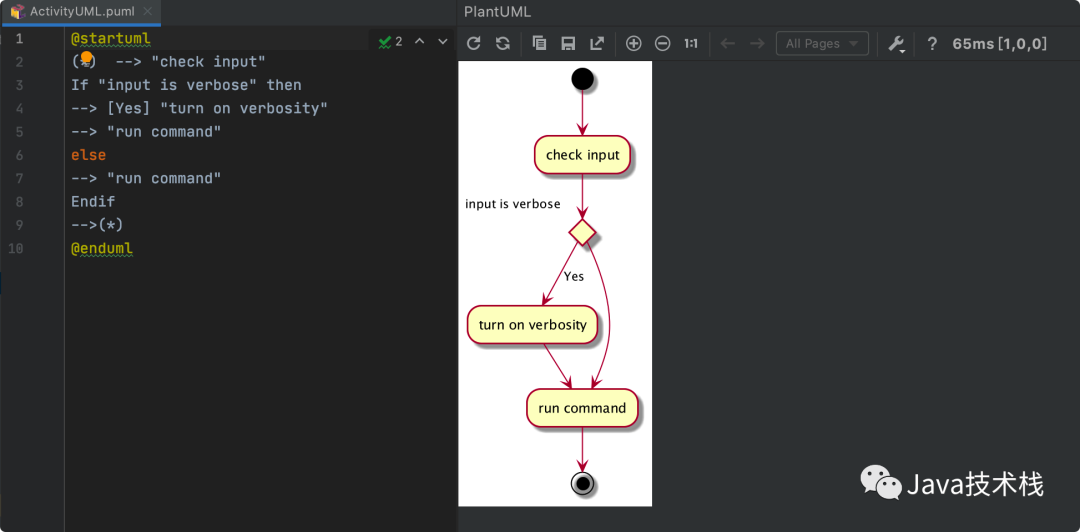Click the Yes branch label in the diagram
Image resolution: width=1080 pixels, height=532 pixels.
tap(574, 276)
